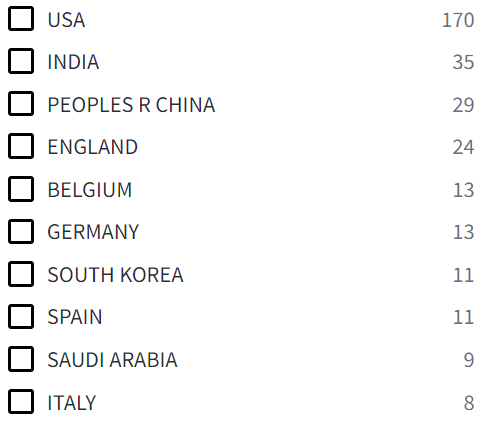Click the PEOPLES R CHINA label
This screenshot has height=421, width=484.
[x=131, y=105]
